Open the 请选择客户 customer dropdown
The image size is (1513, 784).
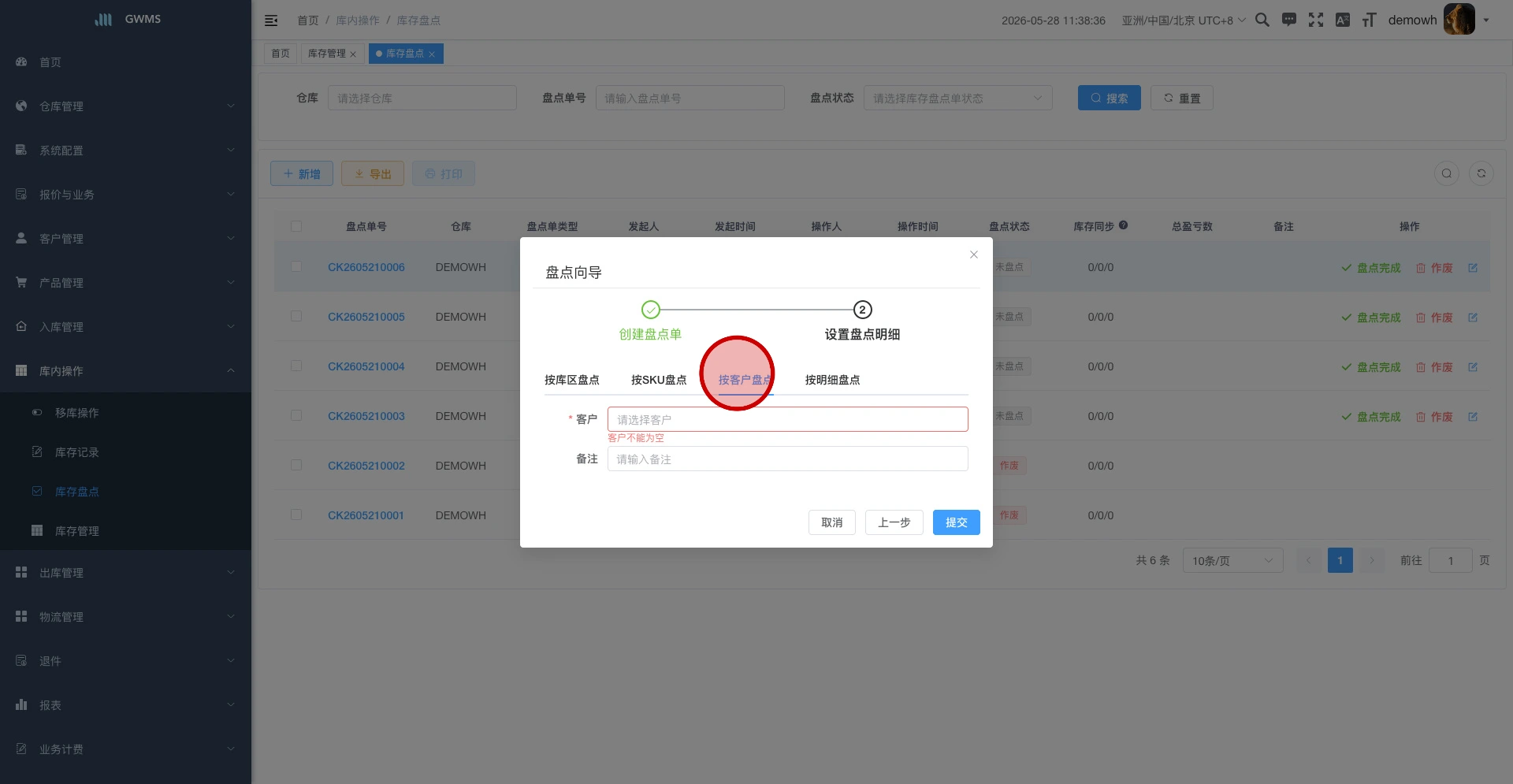coord(788,419)
